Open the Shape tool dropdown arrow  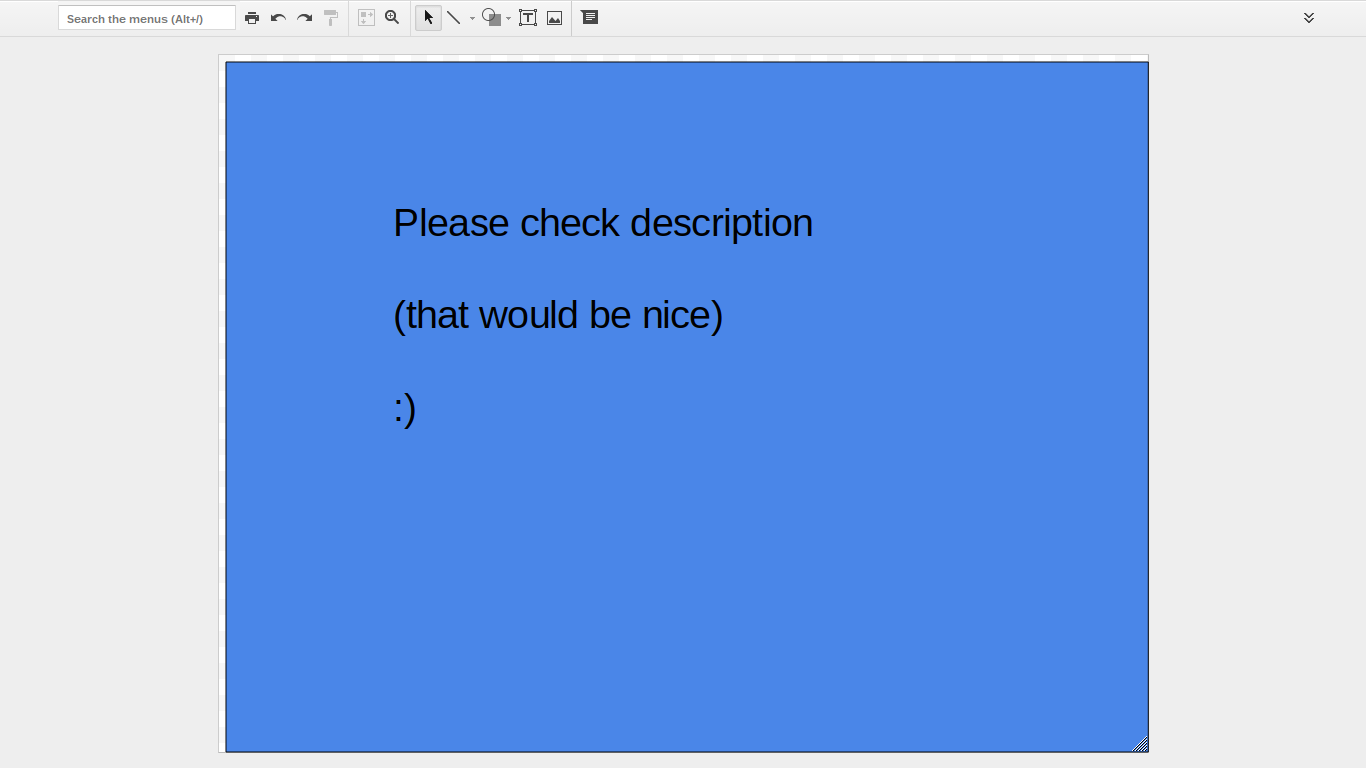(508, 18)
